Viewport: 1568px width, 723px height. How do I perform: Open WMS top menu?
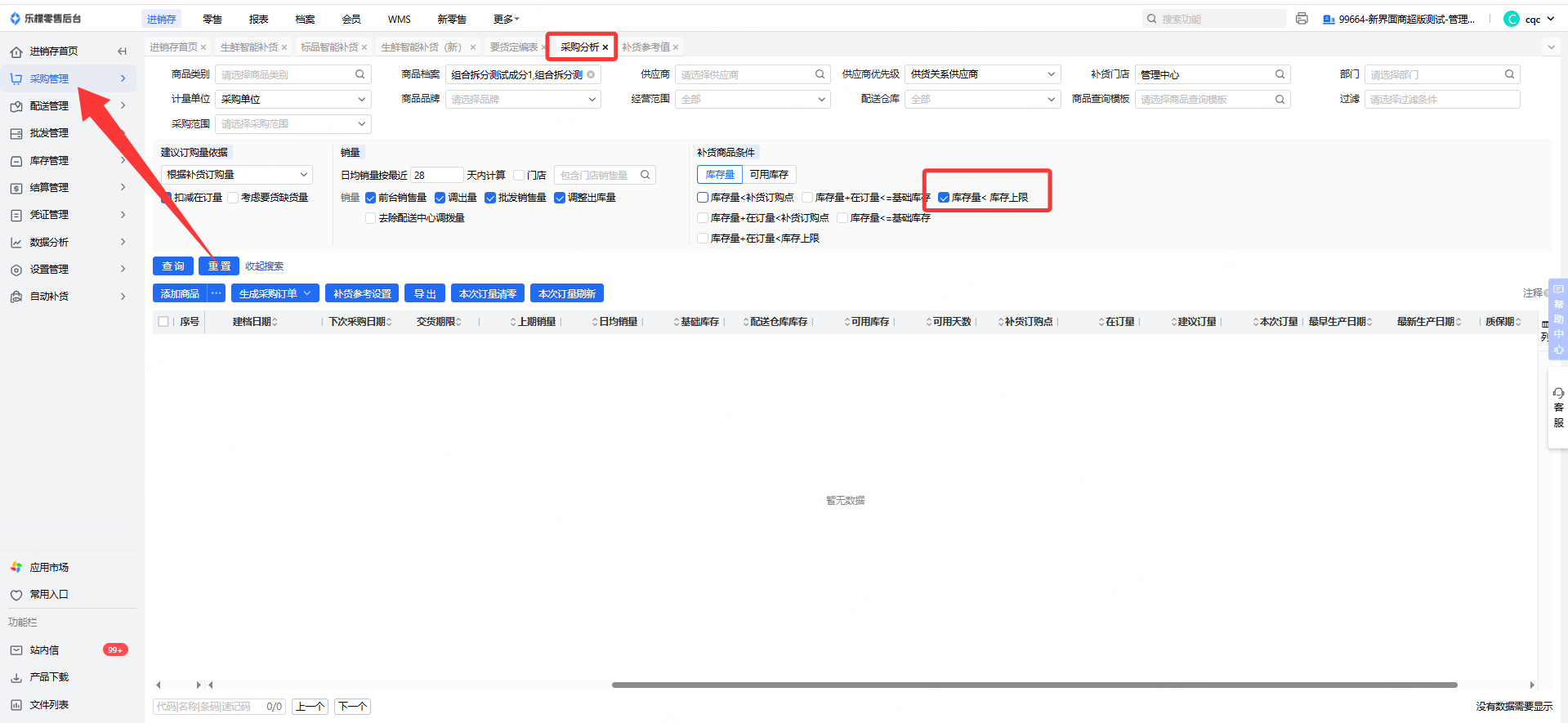point(400,19)
